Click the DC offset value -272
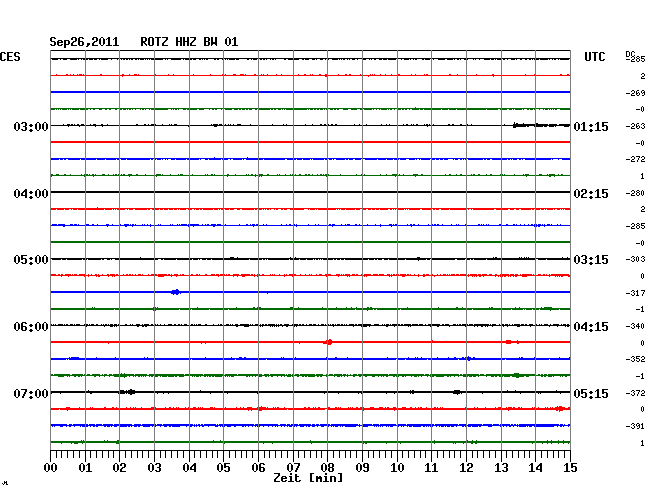The image size is (650, 494). coord(635,159)
